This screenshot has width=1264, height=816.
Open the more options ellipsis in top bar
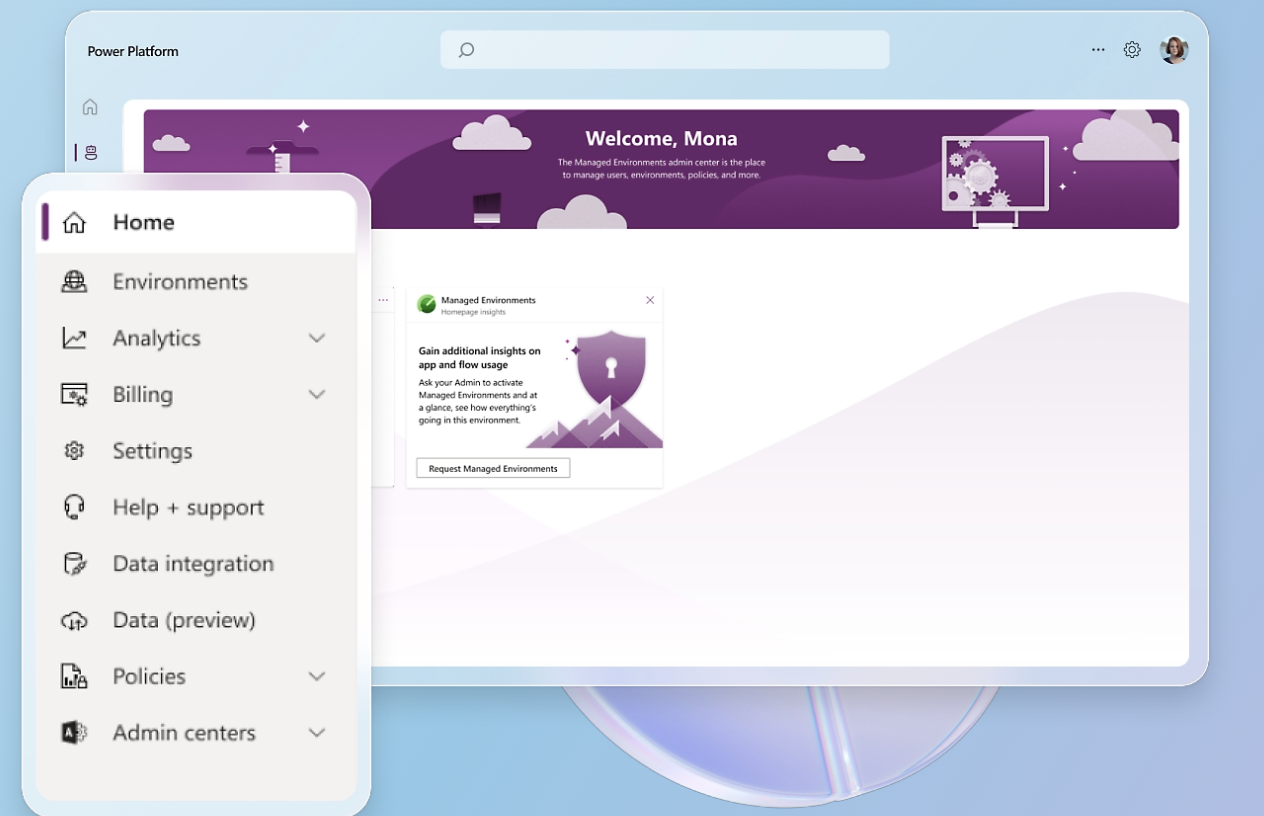[x=1098, y=49]
